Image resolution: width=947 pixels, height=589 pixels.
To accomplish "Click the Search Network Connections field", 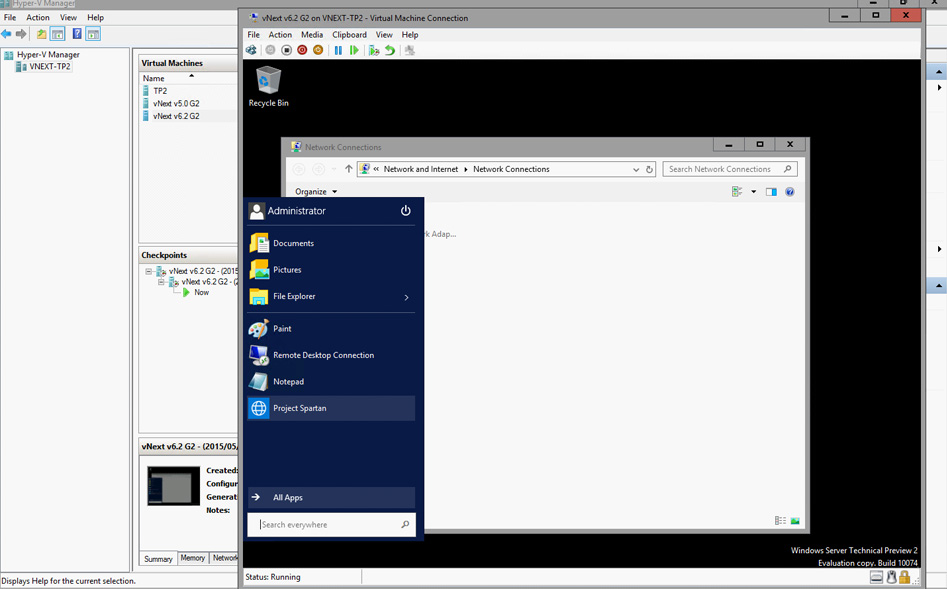I will pyautogui.click(x=730, y=169).
